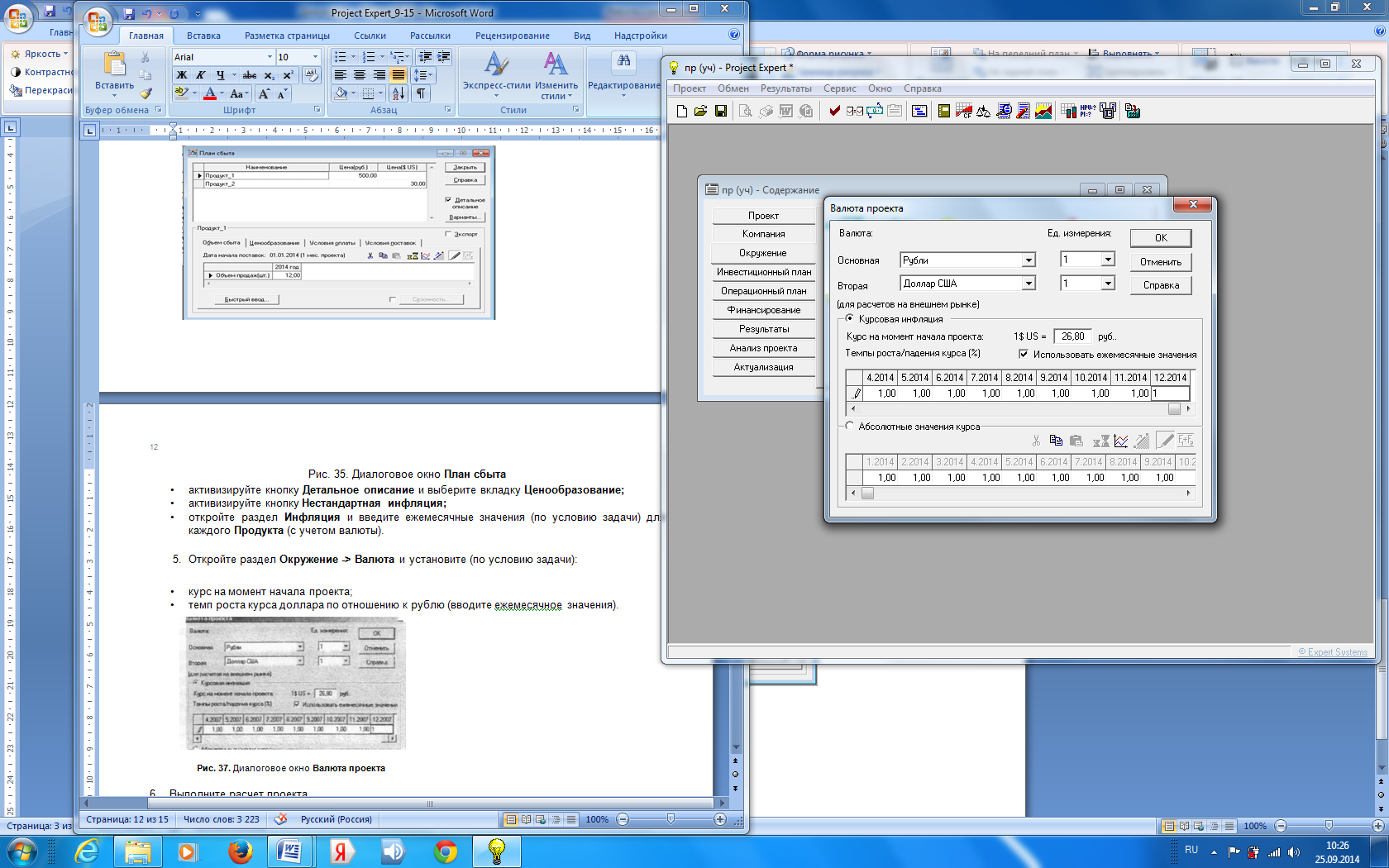Open the Arial font name dropdown in Word
Screen dimensions: 1389x868
coord(270,57)
